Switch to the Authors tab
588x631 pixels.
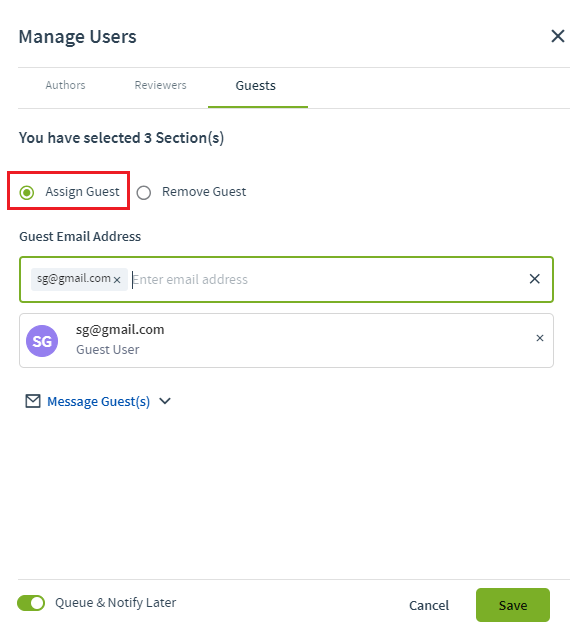click(x=65, y=85)
